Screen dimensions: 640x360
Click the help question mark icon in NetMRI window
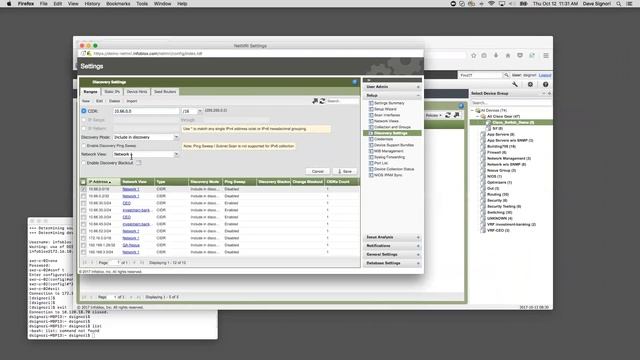coord(545,84)
